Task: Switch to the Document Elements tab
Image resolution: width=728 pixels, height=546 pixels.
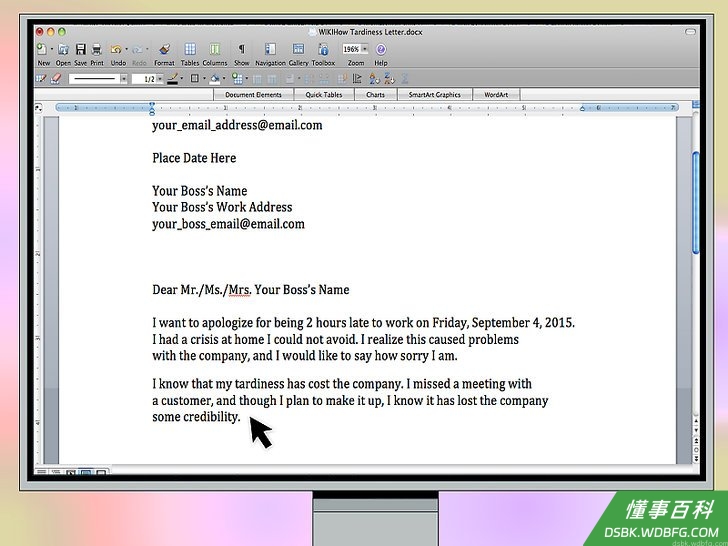Action: coord(253,95)
